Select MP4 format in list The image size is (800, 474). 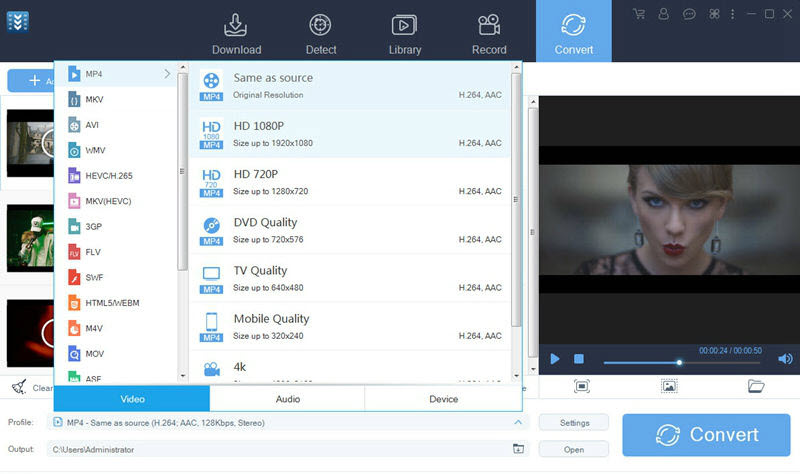[x=115, y=74]
